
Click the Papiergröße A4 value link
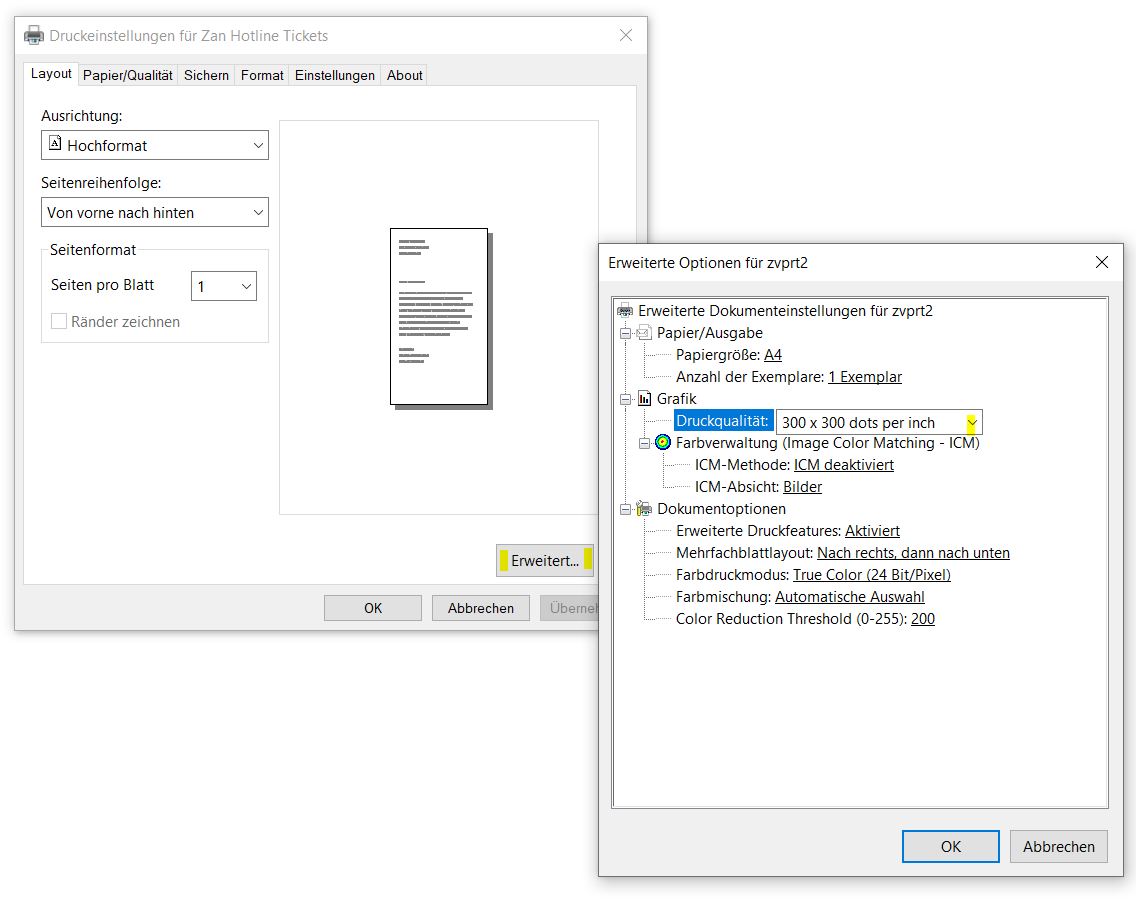pos(773,355)
